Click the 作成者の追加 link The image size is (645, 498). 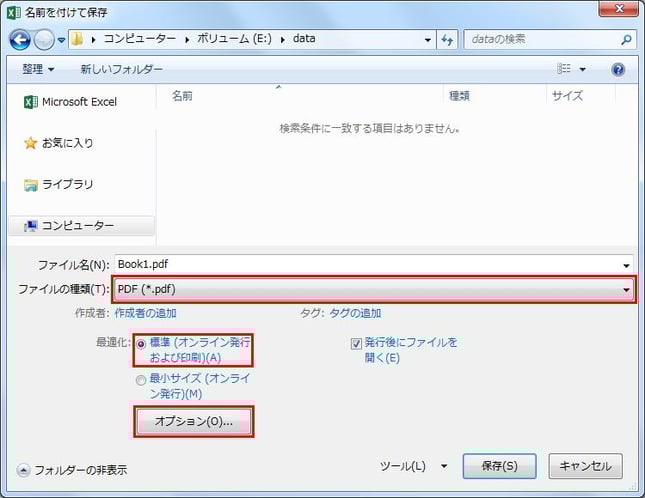pyautogui.click(x=145, y=313)
